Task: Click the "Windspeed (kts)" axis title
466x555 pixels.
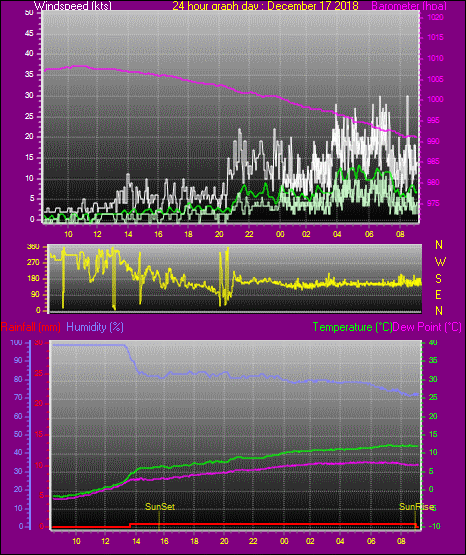Action: coord(73,6)
